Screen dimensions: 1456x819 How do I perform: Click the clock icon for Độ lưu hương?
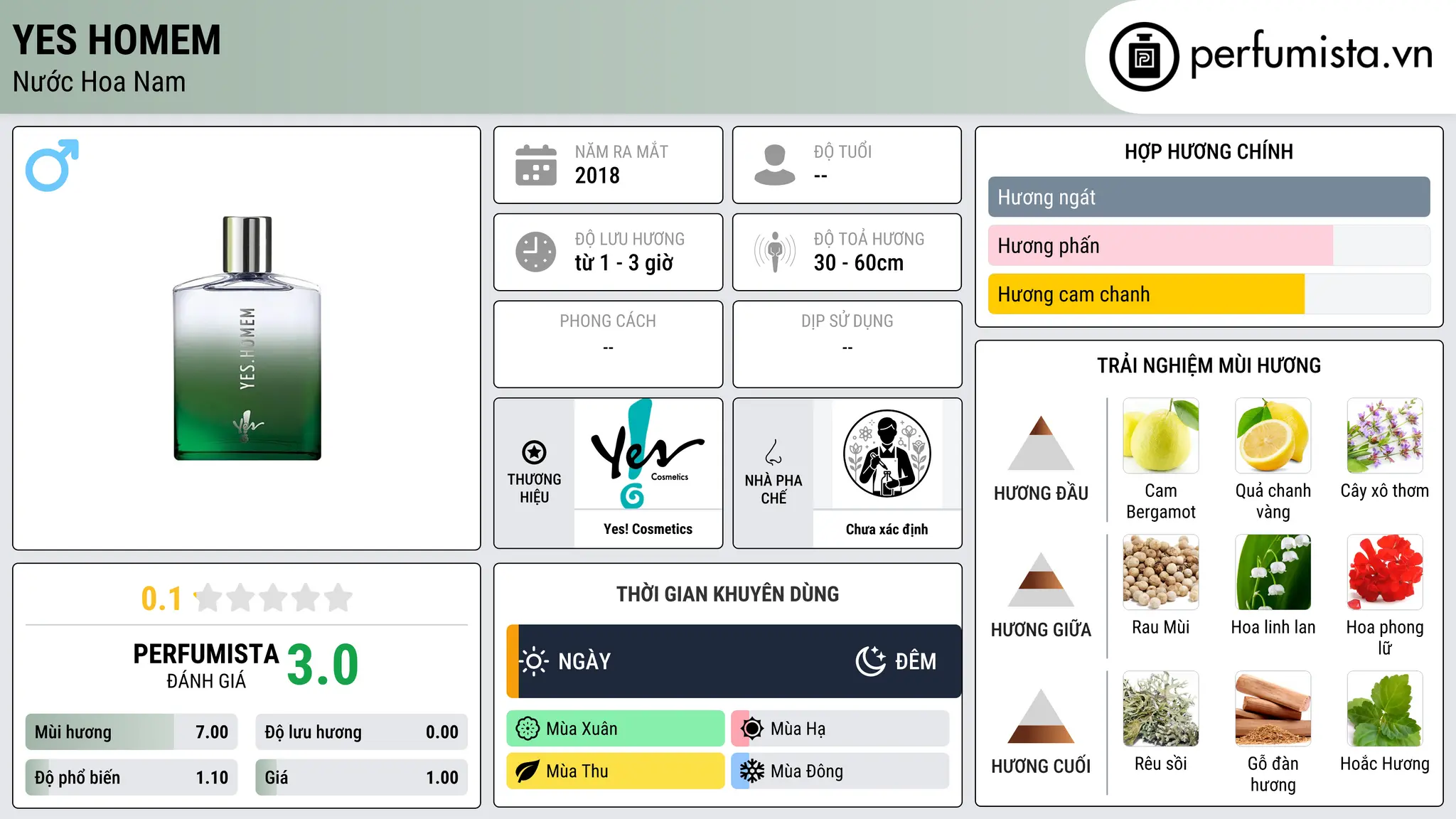click(x=536, y=252)
